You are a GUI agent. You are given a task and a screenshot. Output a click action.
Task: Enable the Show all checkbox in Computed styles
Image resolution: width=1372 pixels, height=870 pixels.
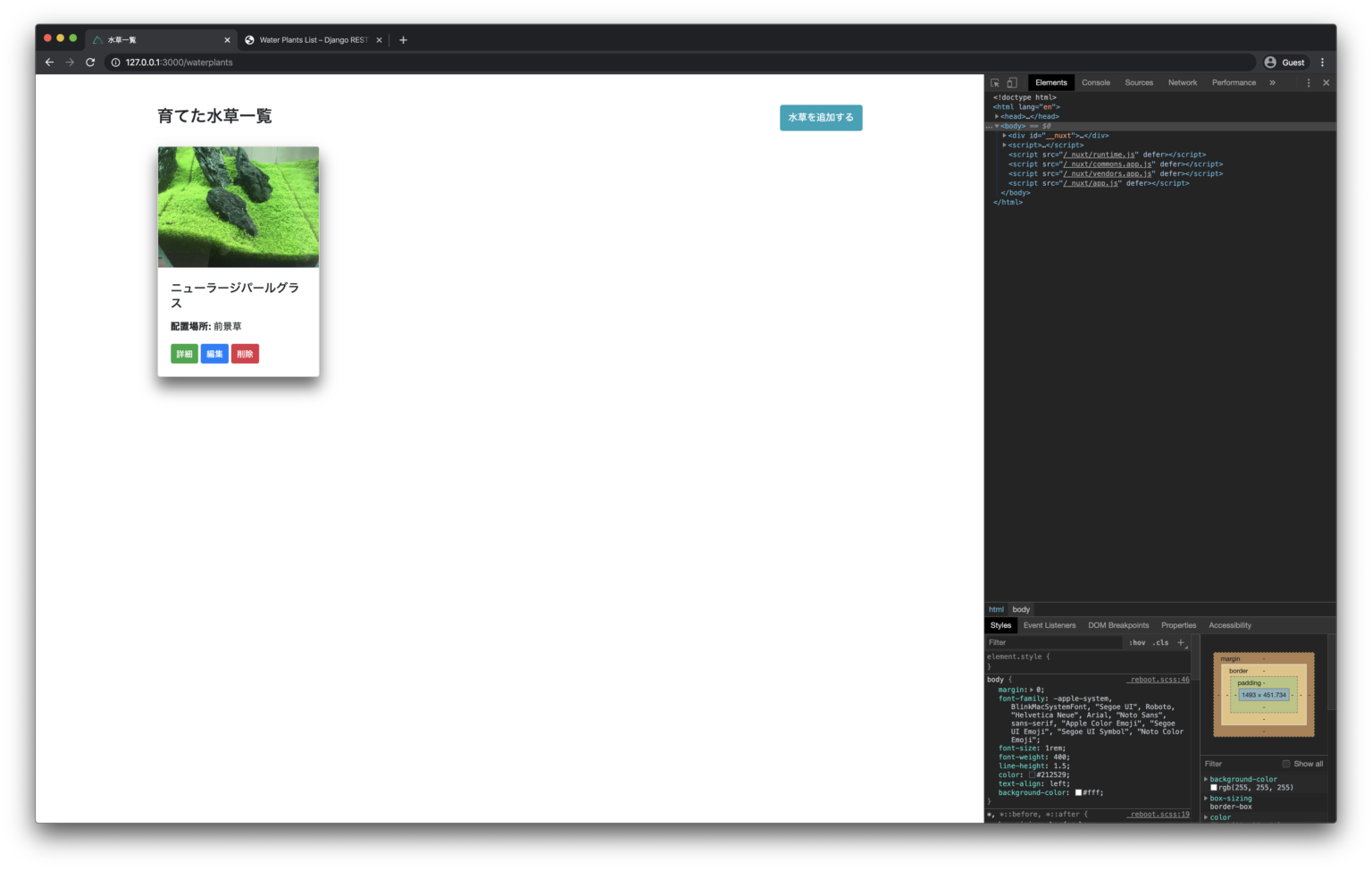(x=1286, y=764)
